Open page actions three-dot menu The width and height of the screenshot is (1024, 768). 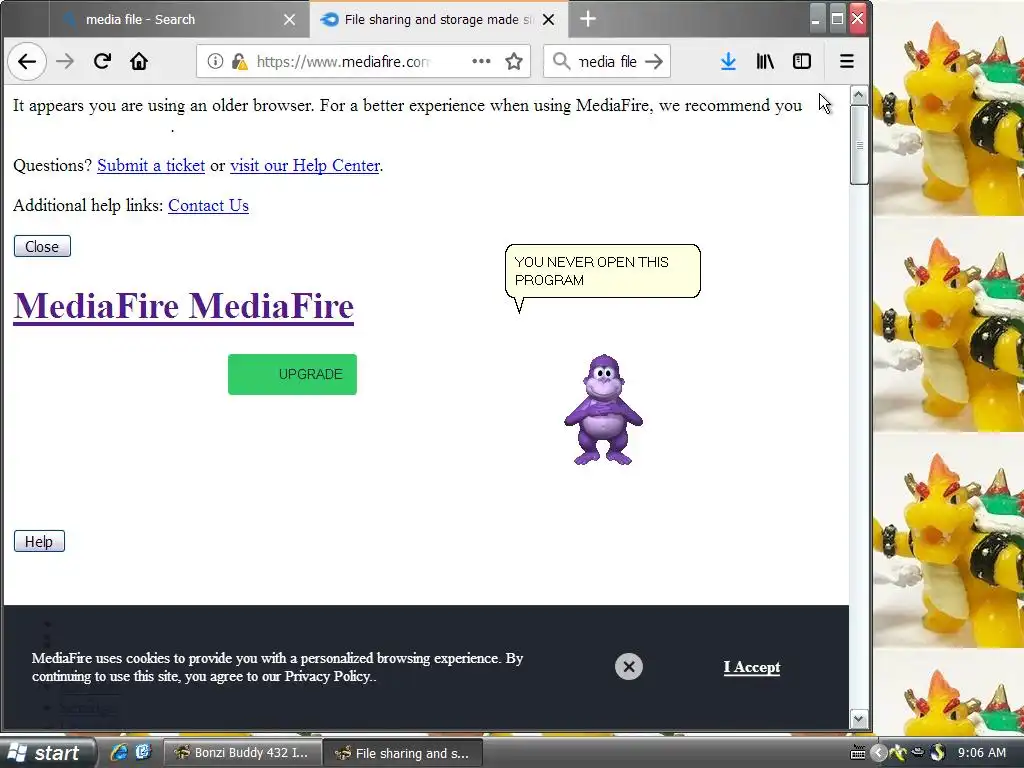tap(481, 61)
